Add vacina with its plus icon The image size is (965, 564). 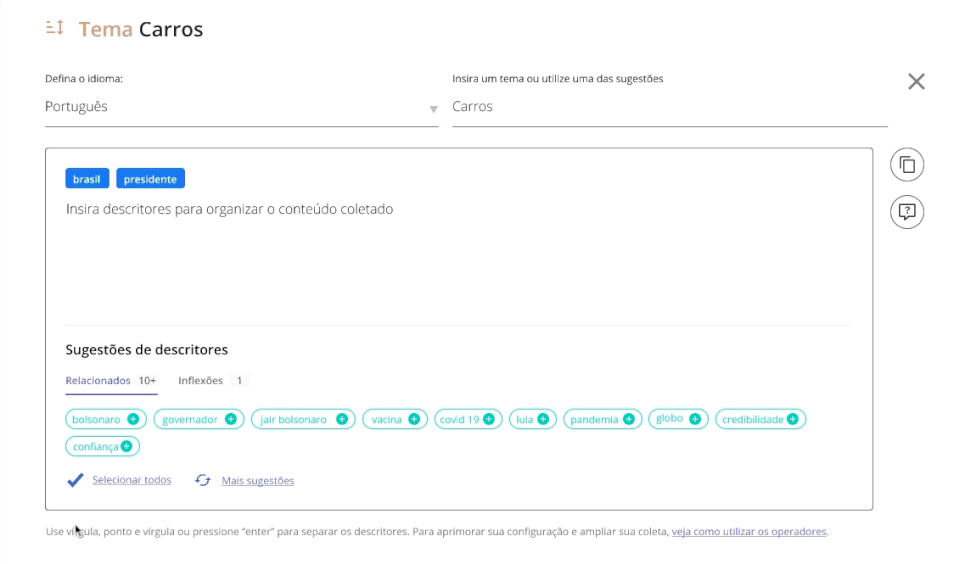point(414,419)
